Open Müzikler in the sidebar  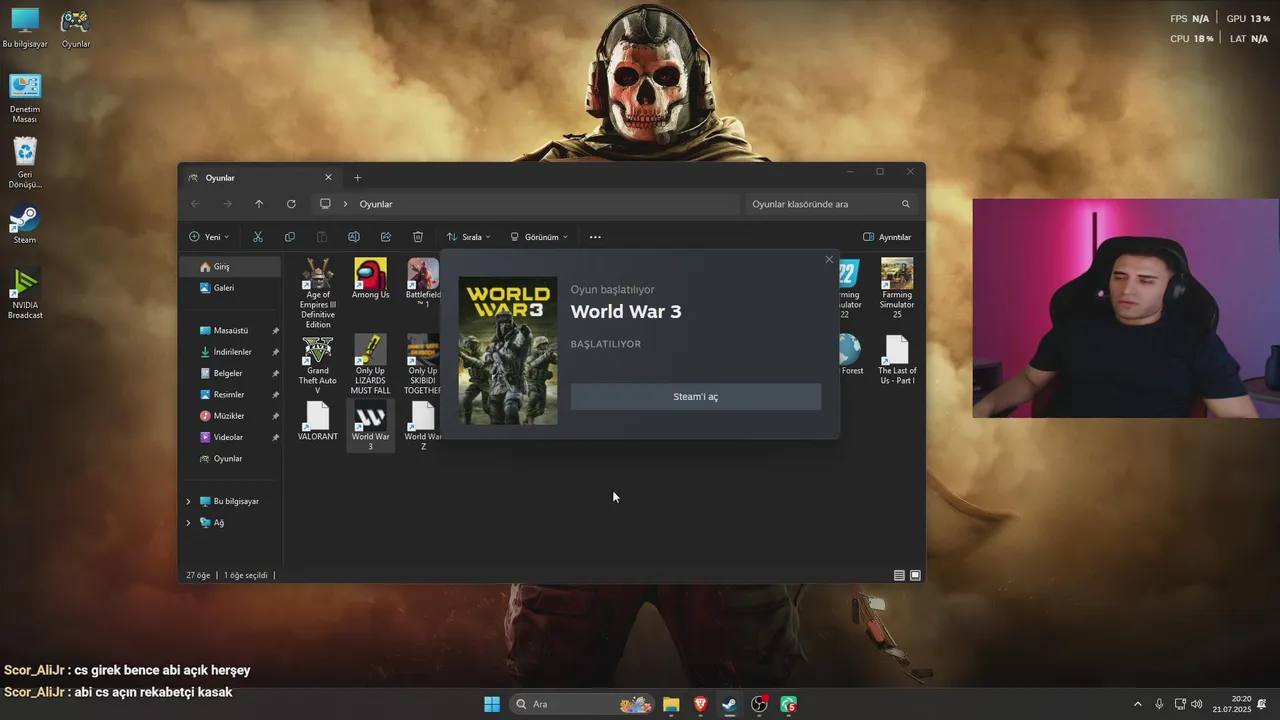(x=231, y=416)
